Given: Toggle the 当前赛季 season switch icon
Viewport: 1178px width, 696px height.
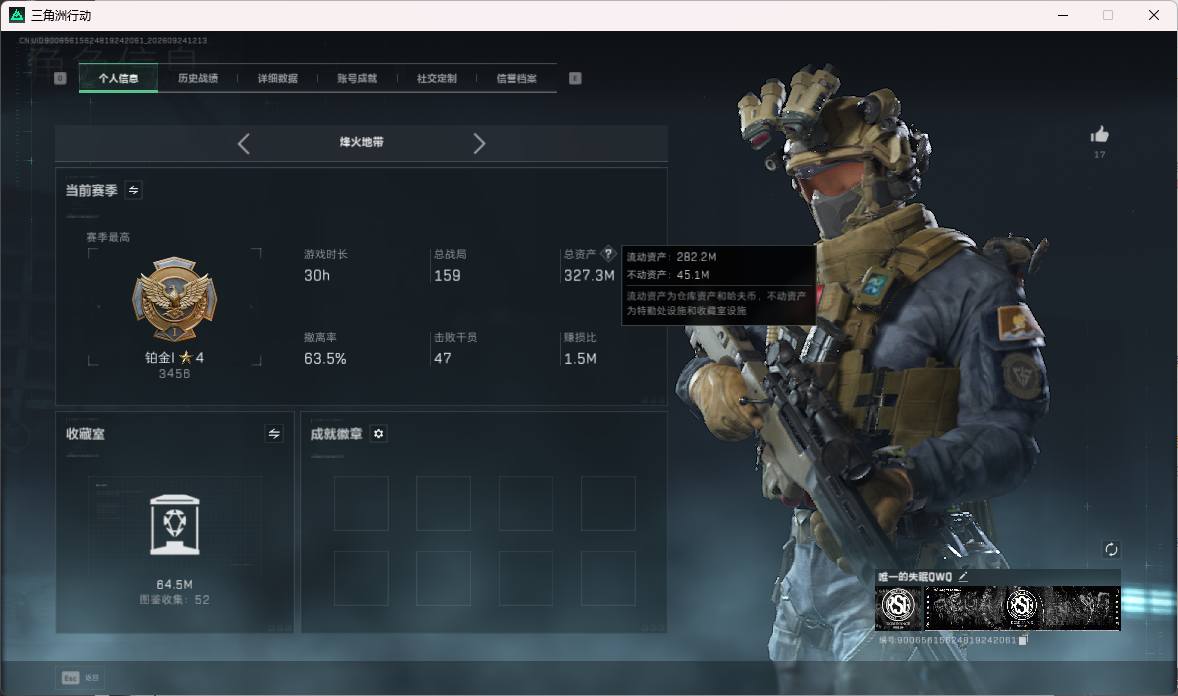Looking at the screenshot, I should point(134,190).
